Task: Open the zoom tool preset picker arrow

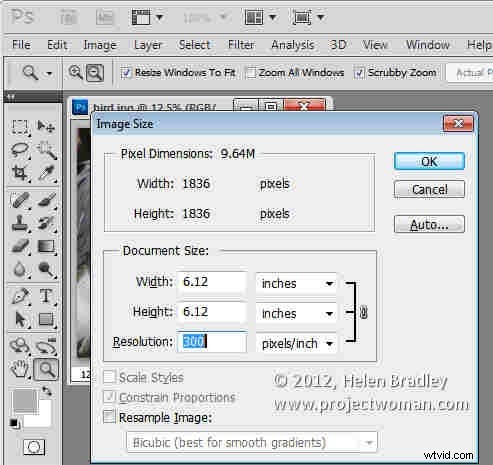Action: [x=49, y=73]
